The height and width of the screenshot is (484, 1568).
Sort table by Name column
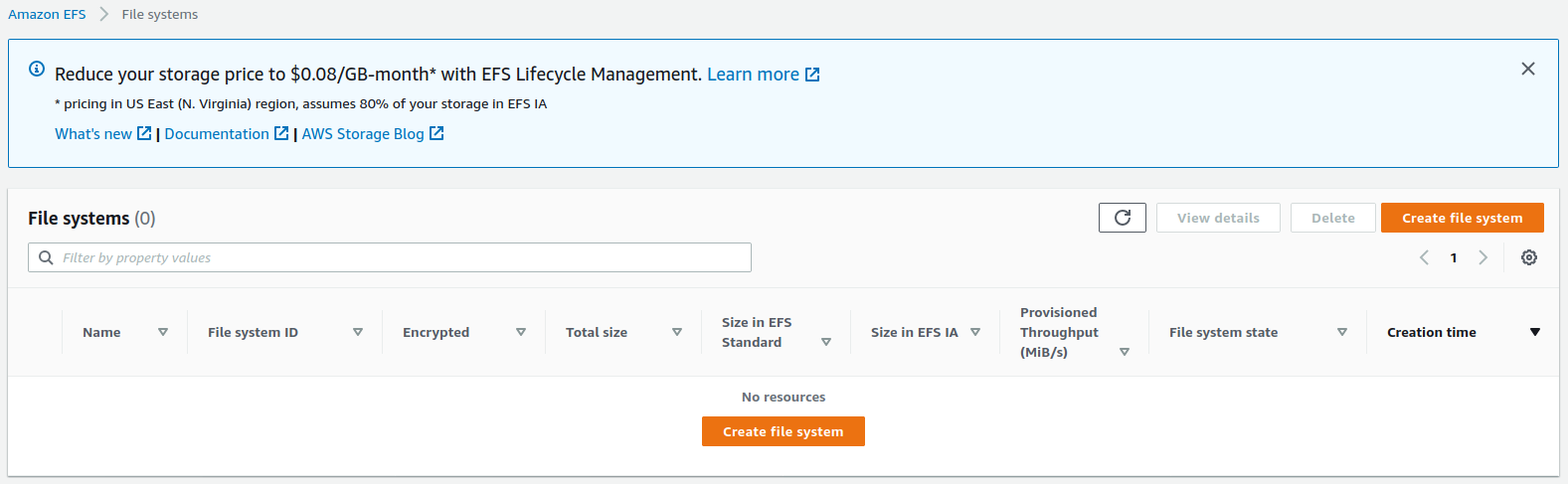tap(163, 332)
